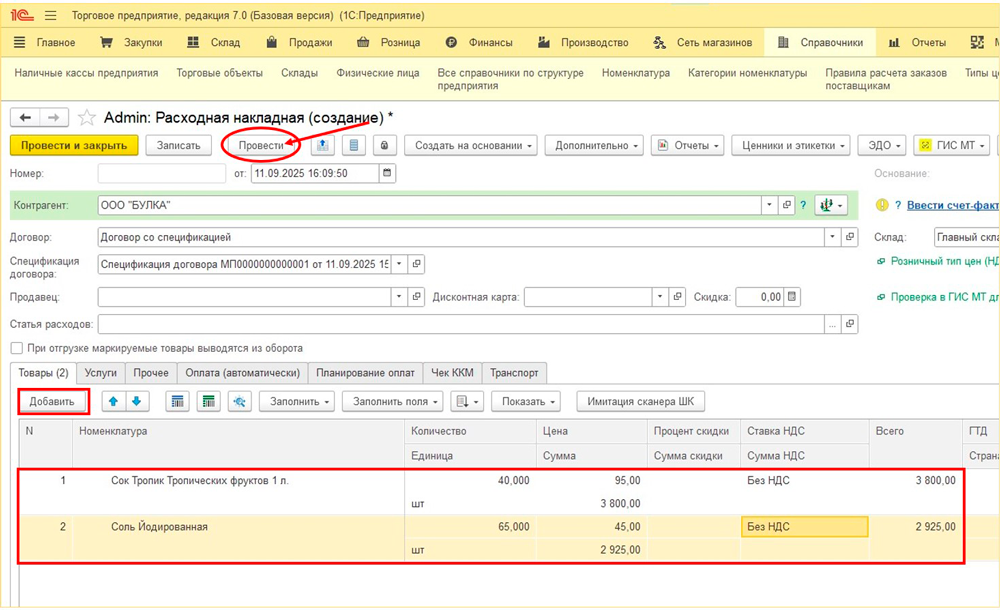1000x610 pixels.
Task: Move row up with blue up arrow
Action: coord(114,401)
